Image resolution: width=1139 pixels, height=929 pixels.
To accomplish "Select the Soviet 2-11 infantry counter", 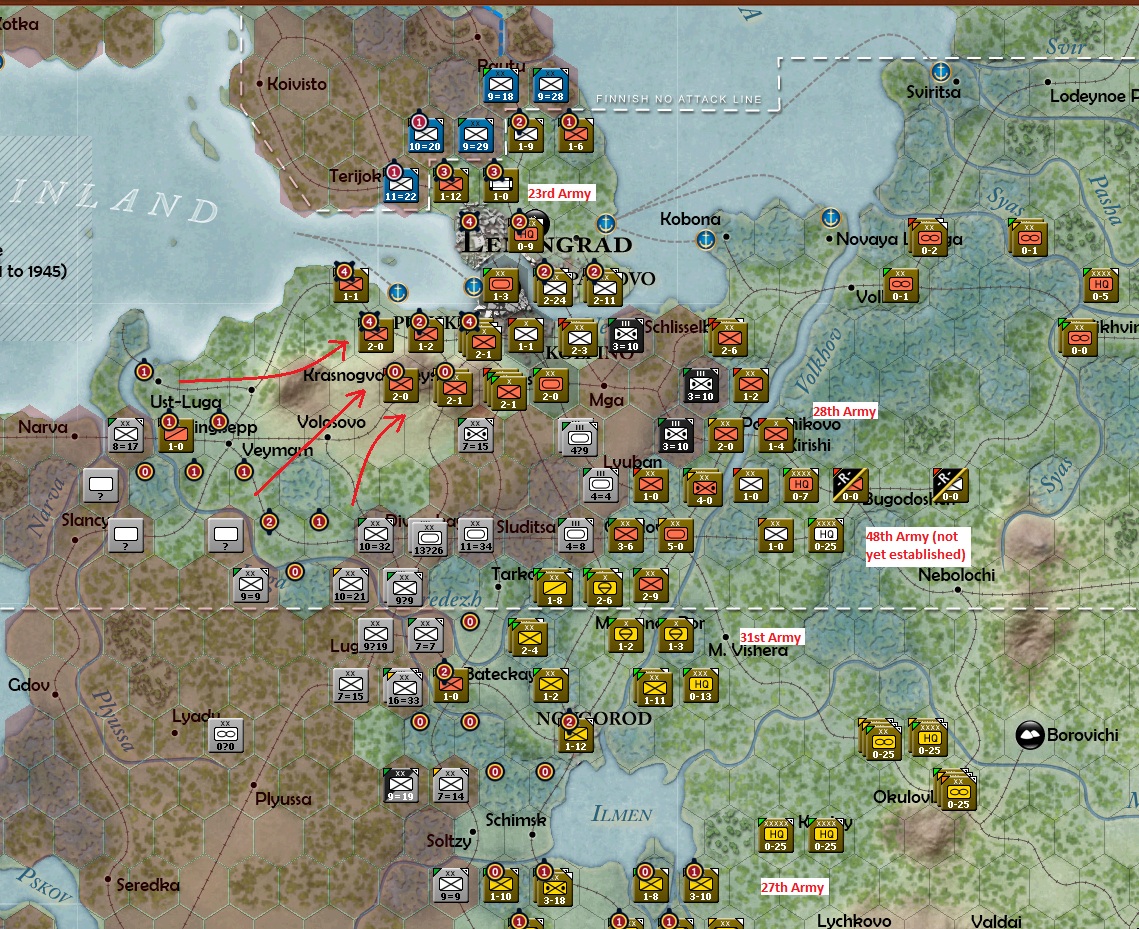I will [x=604, y=289].
